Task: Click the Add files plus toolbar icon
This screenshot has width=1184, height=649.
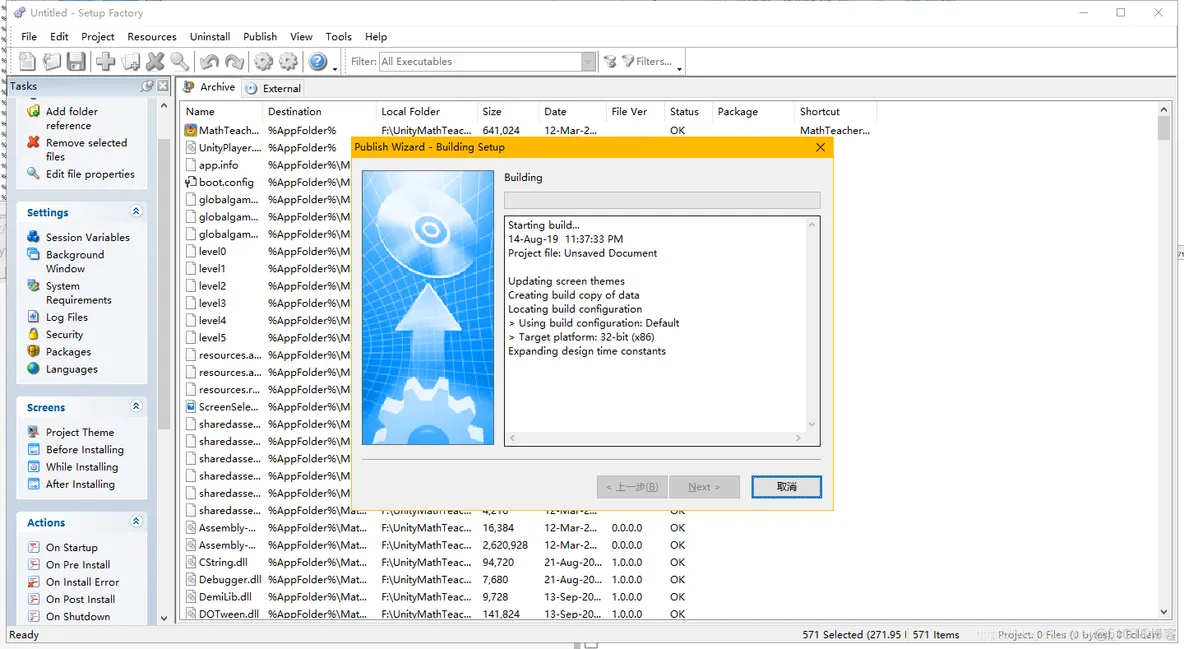Action: [106, 62]
